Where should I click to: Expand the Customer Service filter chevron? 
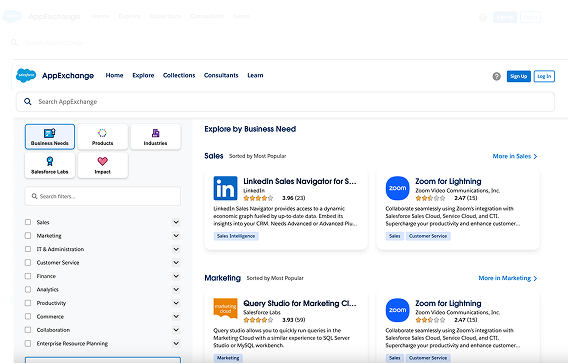point(176,262)
